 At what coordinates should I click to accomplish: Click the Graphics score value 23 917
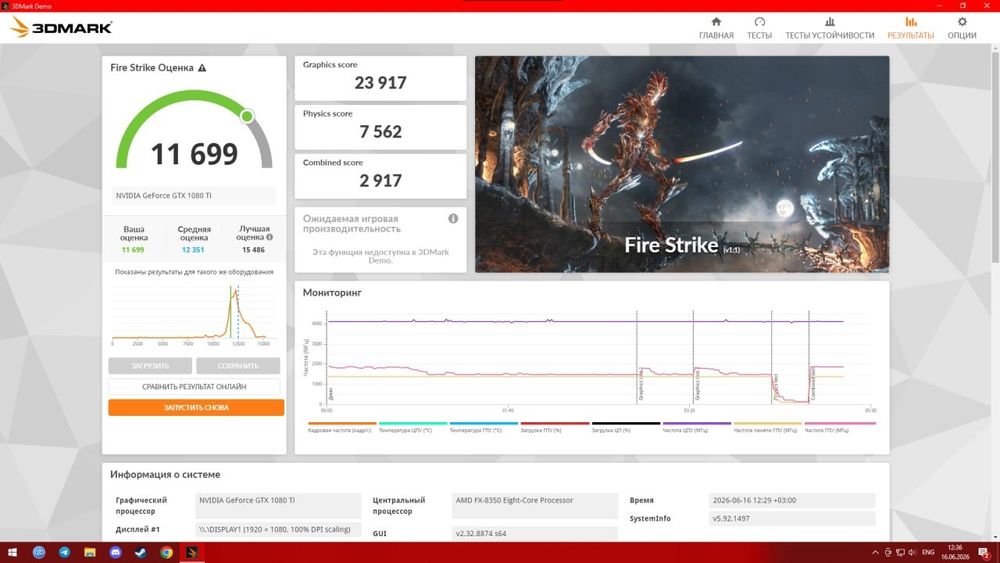[380, 83]
